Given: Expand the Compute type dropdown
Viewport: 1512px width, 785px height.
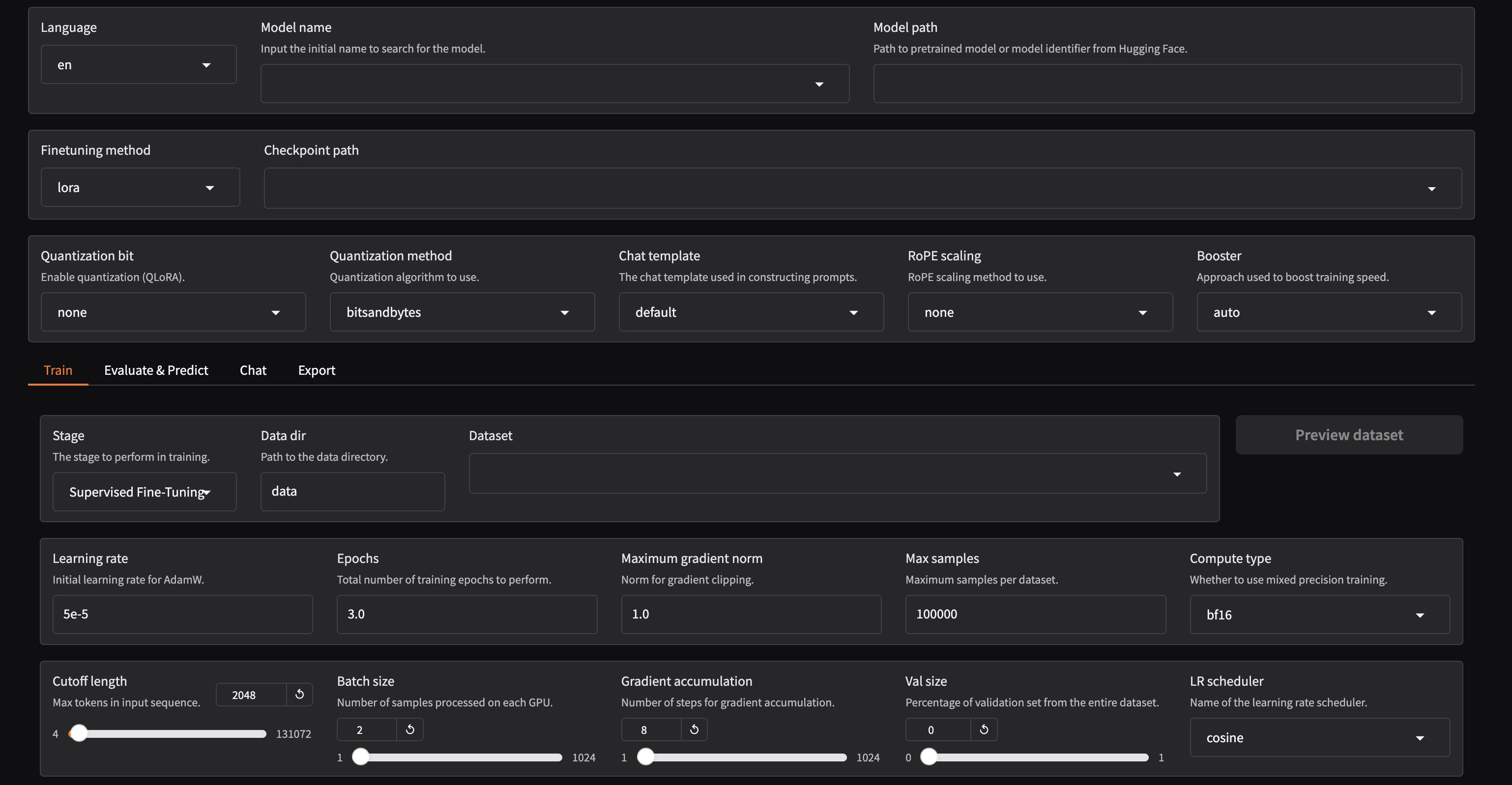Looking at the screenshot, I should pyautogui.click(x=1319, y=615).
